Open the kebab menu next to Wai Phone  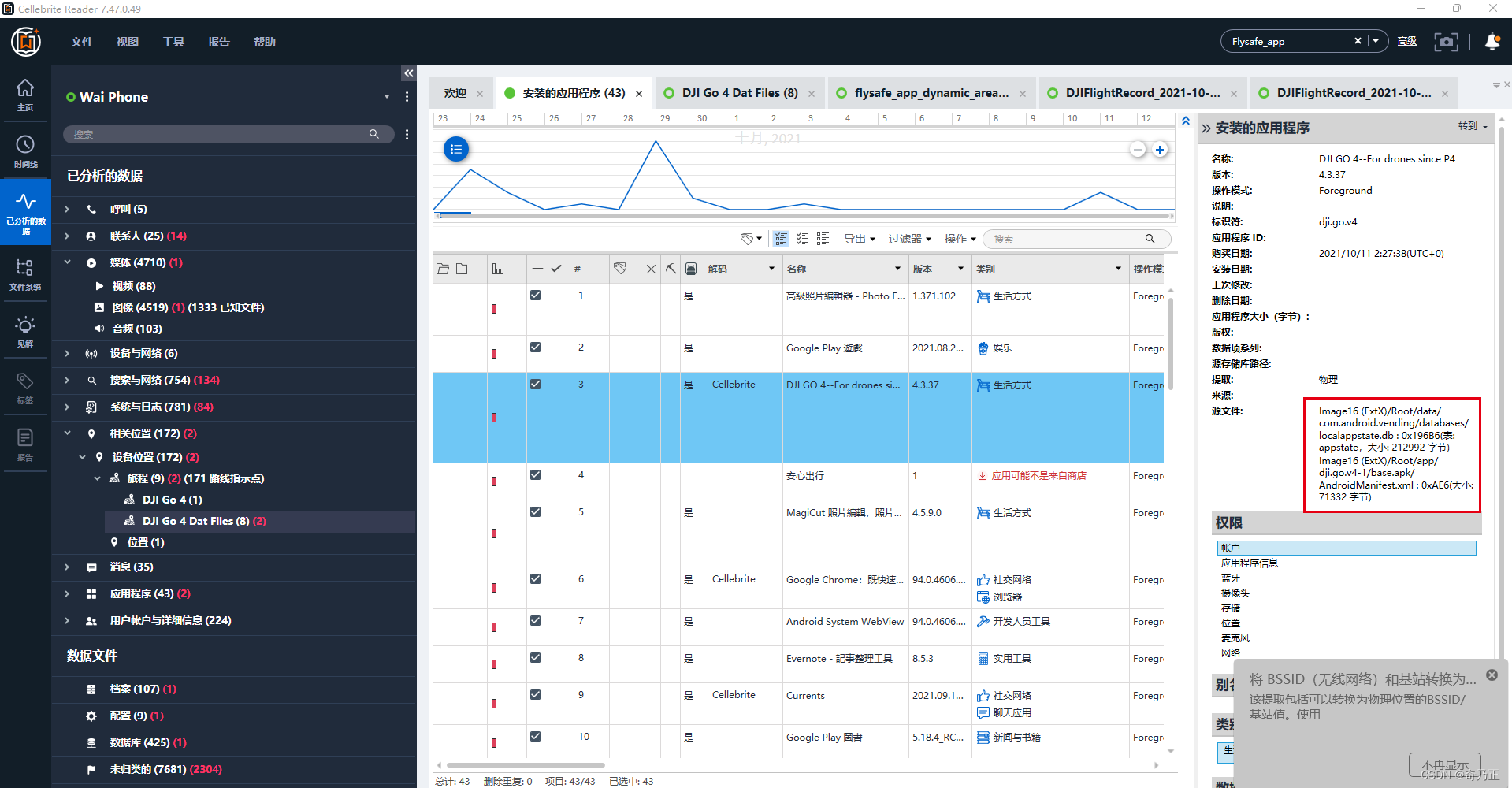407,97
